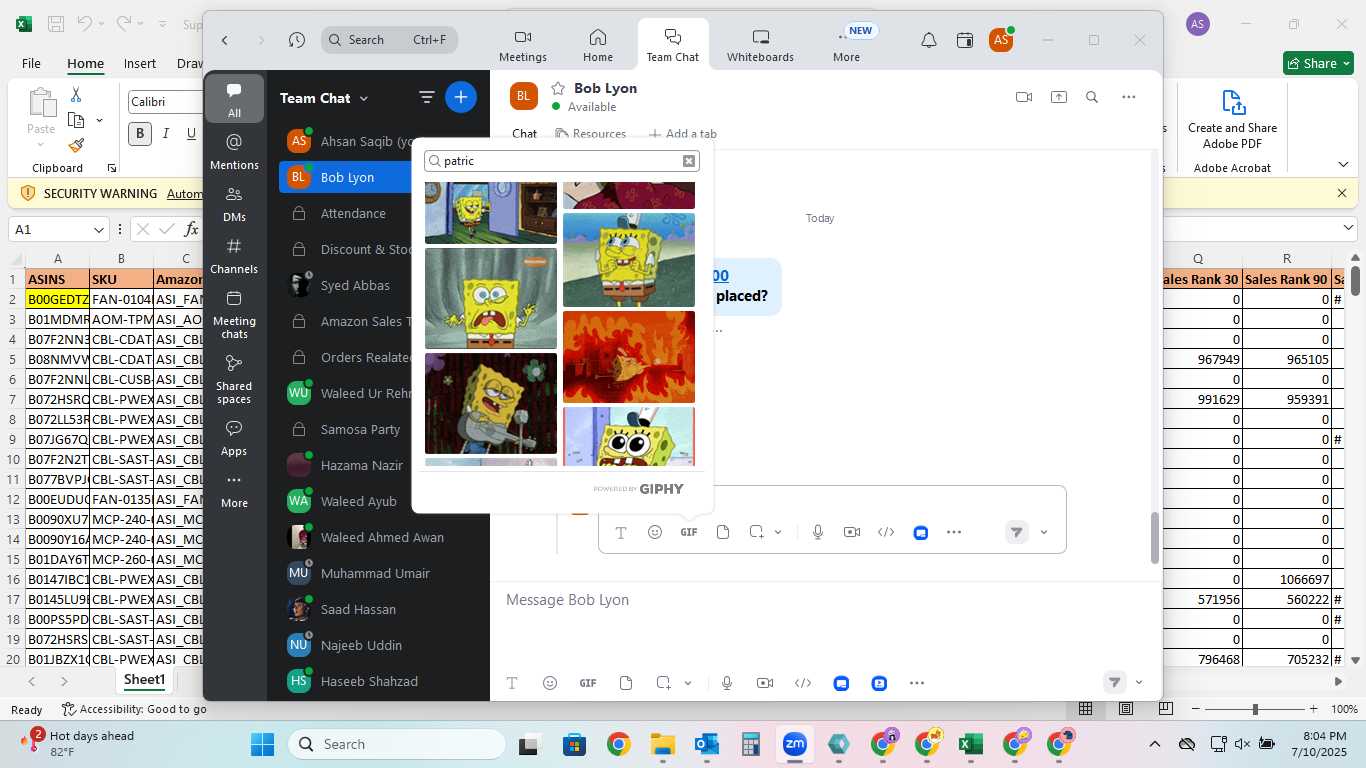Adjust the Excel zoom slider

[1255, 709]
